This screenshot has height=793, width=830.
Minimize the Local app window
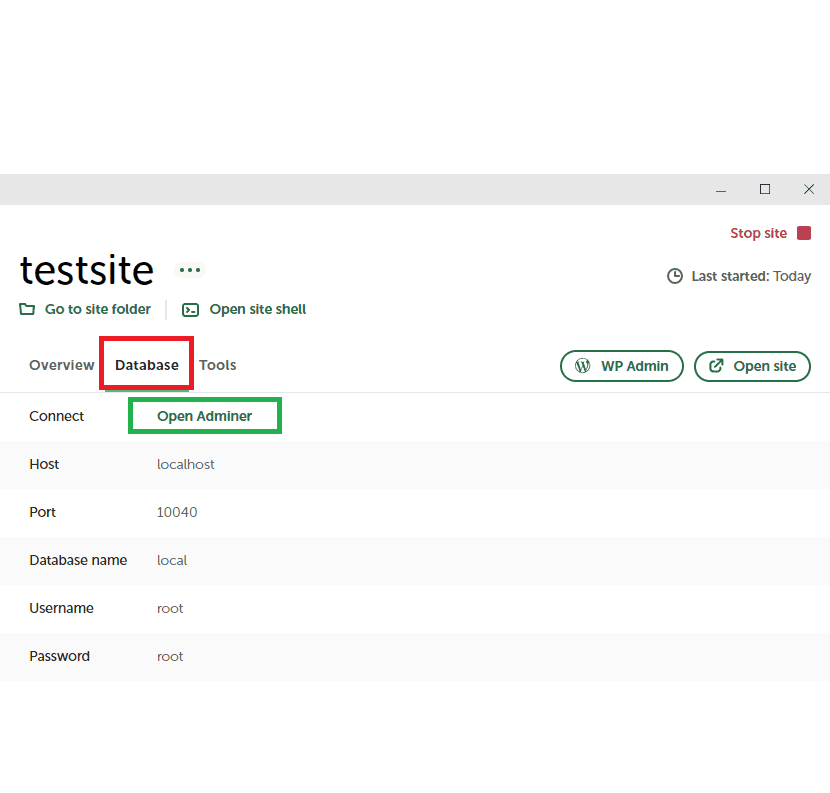tap(721, 190)
